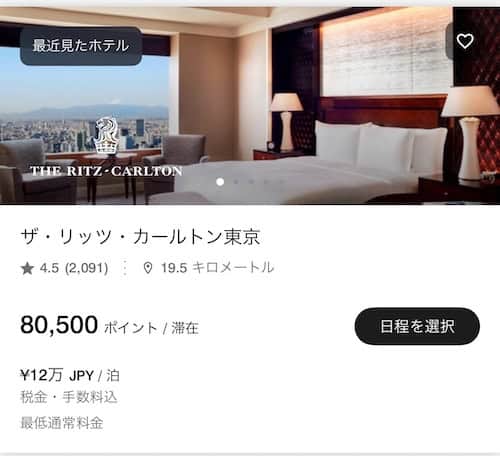Screen dimensions: 500x456
Task: Open ザ・リッツ・カールトン東京 hotel title
Action: pyautogui.click(x=140, y=237)
